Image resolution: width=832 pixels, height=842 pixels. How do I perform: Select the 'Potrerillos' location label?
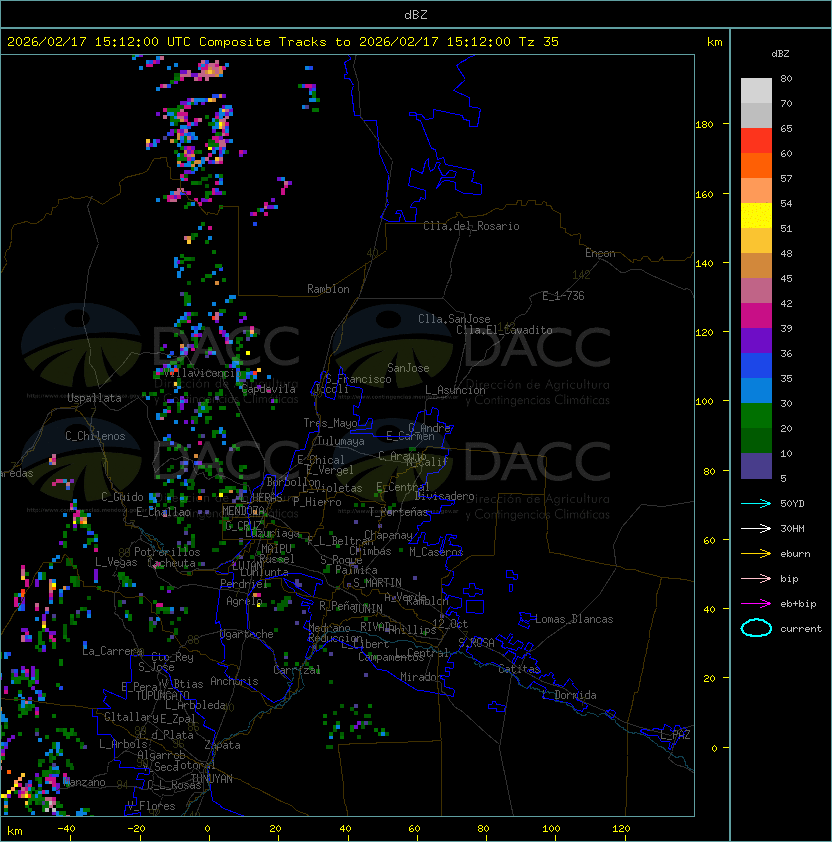click(x=167, y=552)
